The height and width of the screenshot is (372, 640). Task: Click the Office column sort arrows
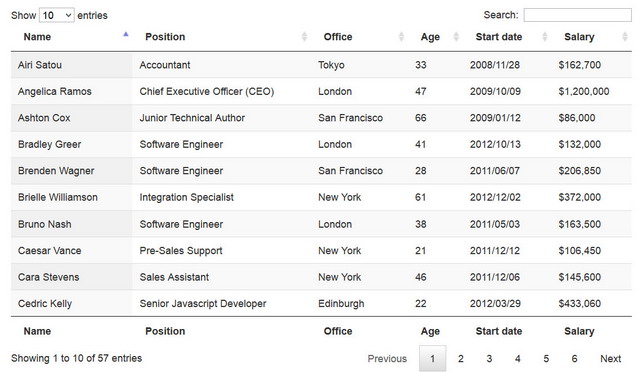click(x=401, y=37)
